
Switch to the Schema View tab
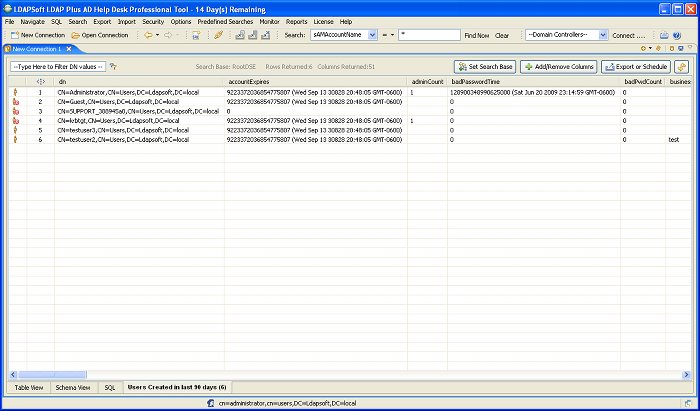tap(73, 386)
